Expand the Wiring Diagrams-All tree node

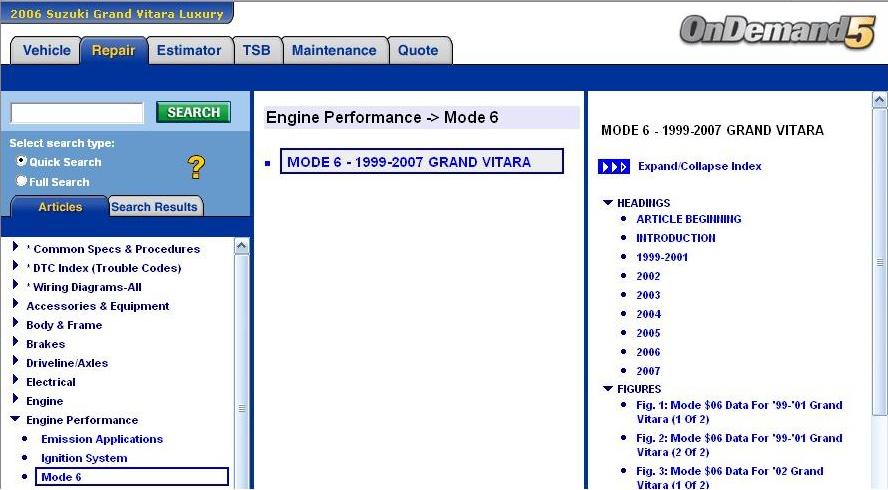(16, 287)
